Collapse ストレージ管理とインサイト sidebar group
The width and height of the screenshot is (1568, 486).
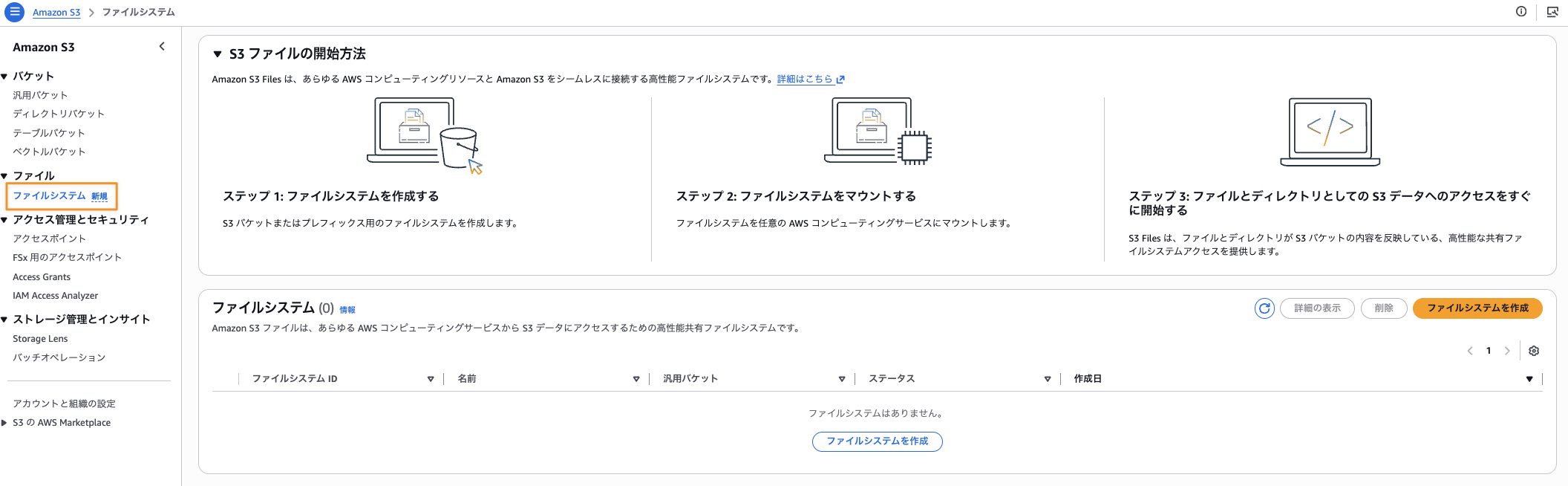[x=4, y=320]
